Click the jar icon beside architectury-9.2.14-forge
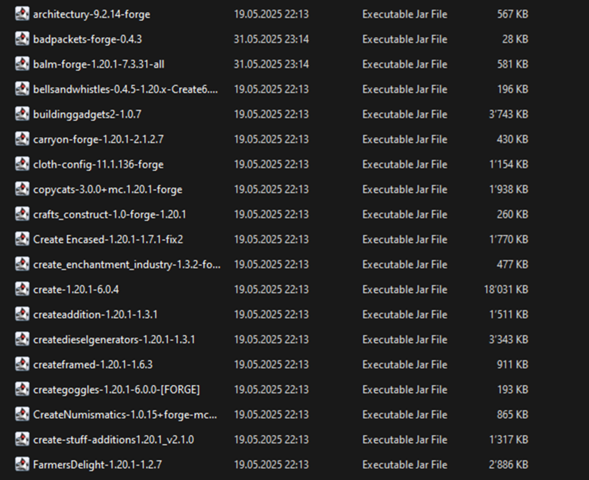 [22, 14]
